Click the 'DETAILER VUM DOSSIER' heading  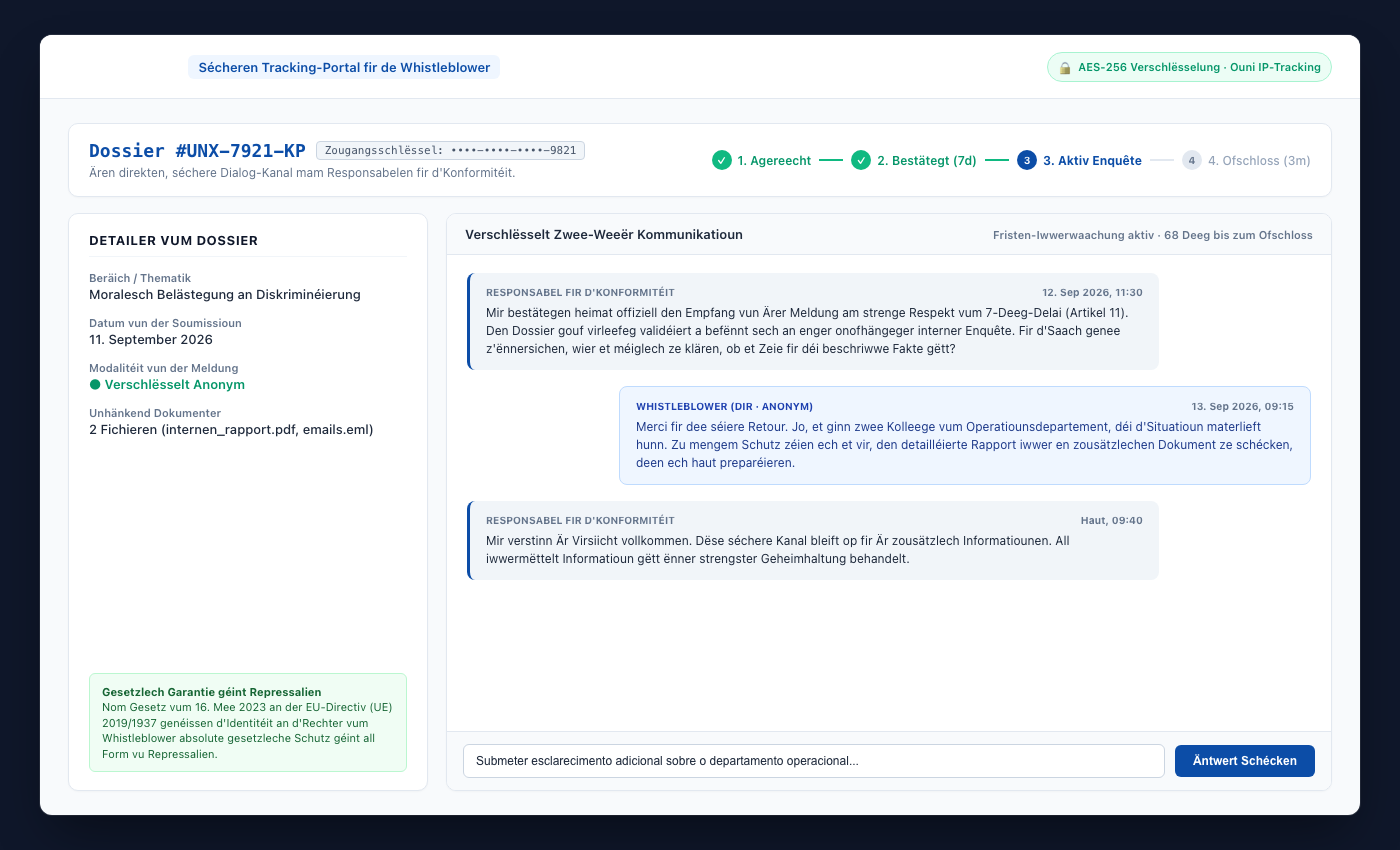[x=174, y=240]
